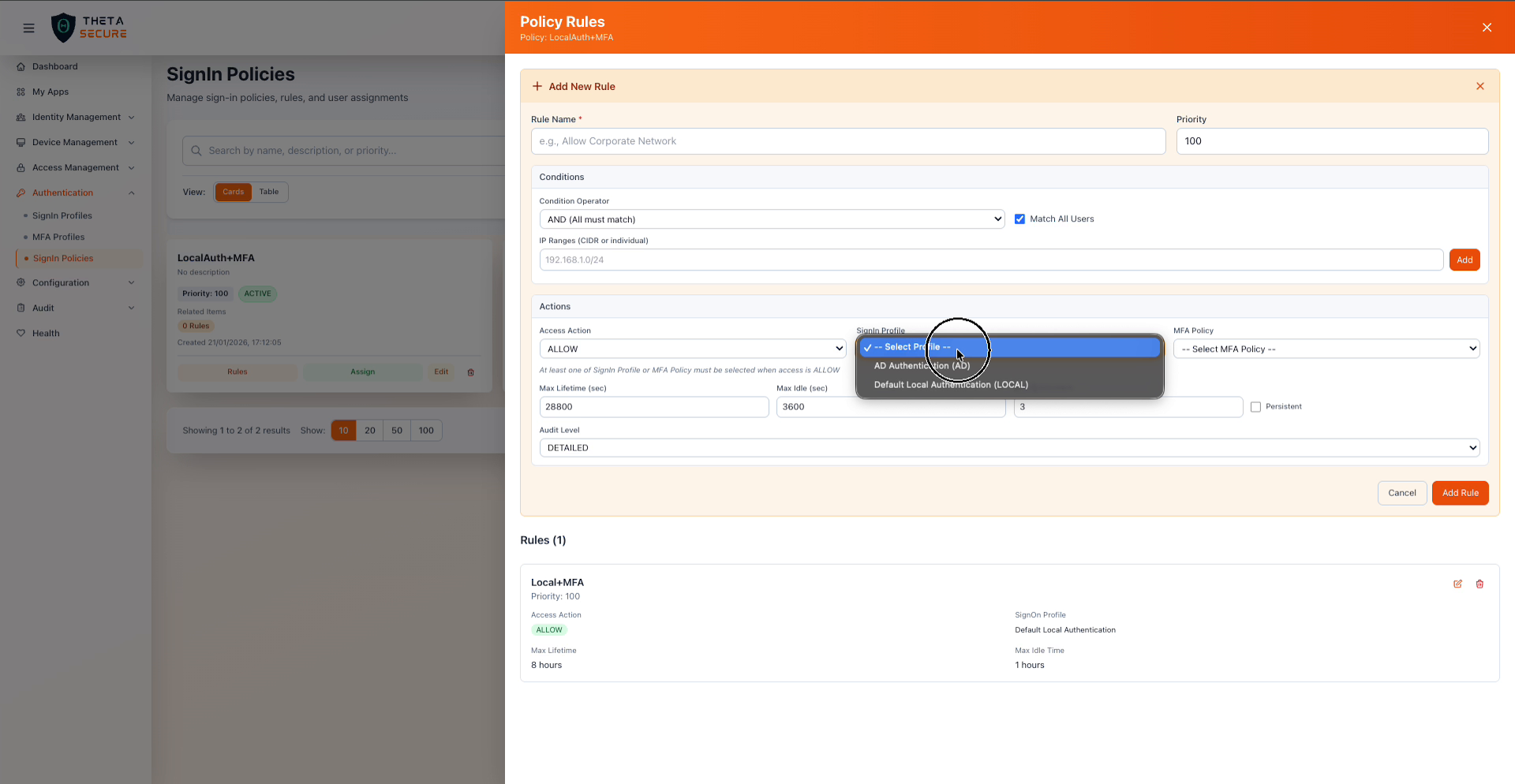Show 50 results per page
This screenshot has width=1515, height=784.
point(397,430)
